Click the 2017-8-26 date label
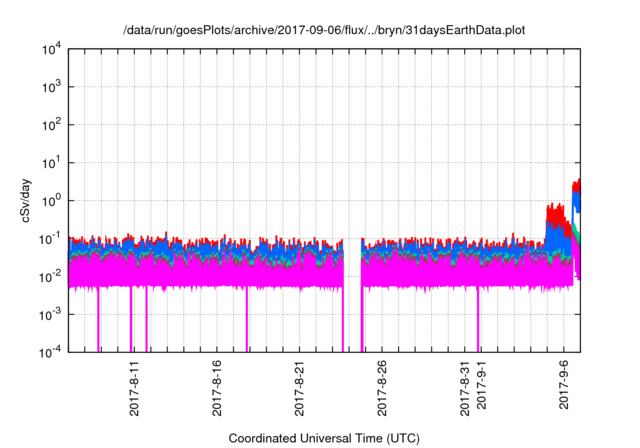The width and height of the screenshot is (640, 448). 382,388
